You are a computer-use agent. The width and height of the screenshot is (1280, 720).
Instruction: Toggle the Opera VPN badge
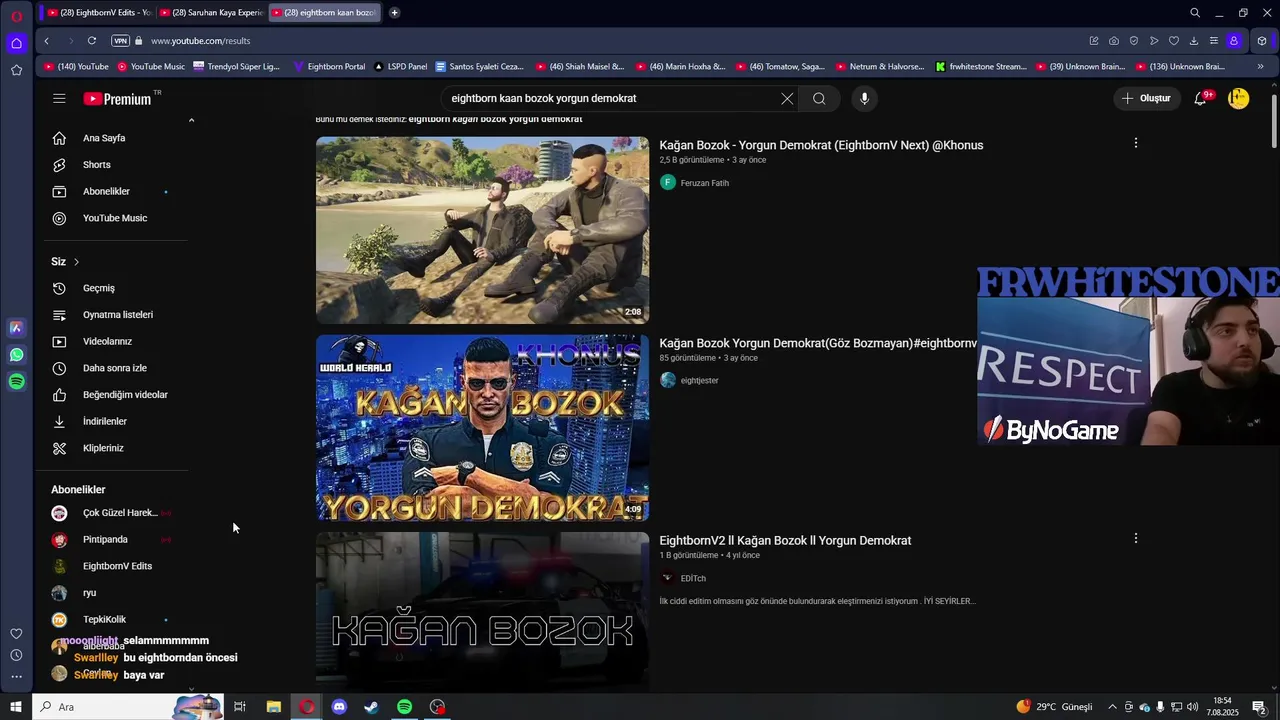click(x=120, y=41)
